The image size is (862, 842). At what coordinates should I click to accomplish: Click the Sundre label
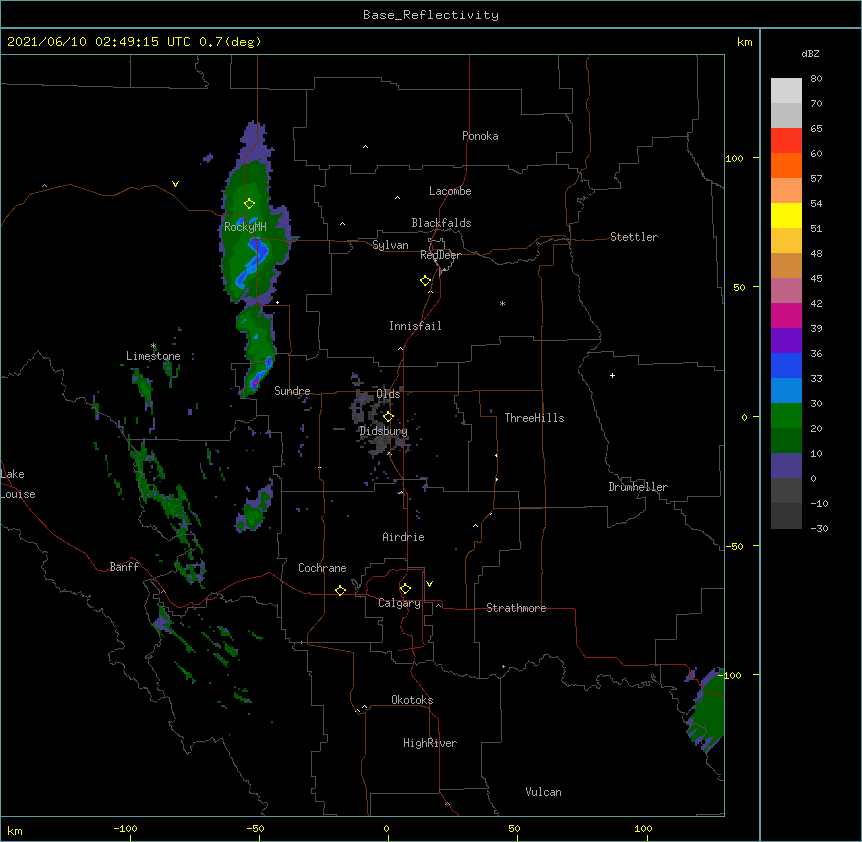(x=292, y=391)
